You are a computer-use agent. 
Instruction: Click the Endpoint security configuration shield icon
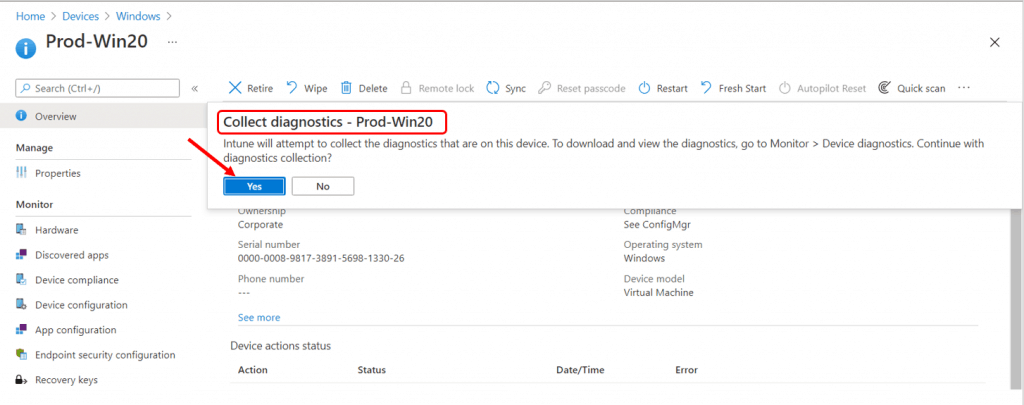[22, 355]
